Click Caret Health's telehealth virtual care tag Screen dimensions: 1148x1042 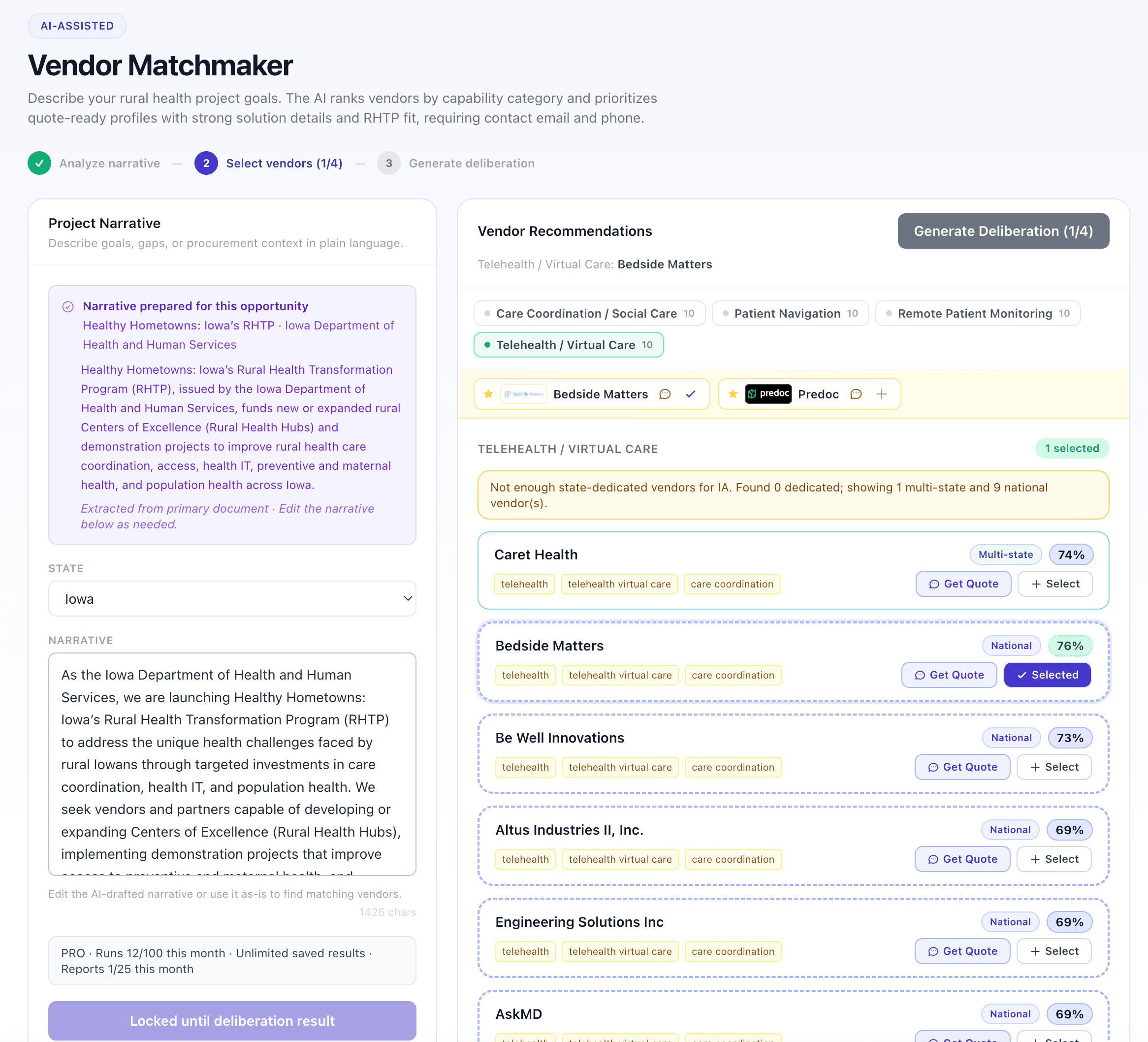pos(620,584)
